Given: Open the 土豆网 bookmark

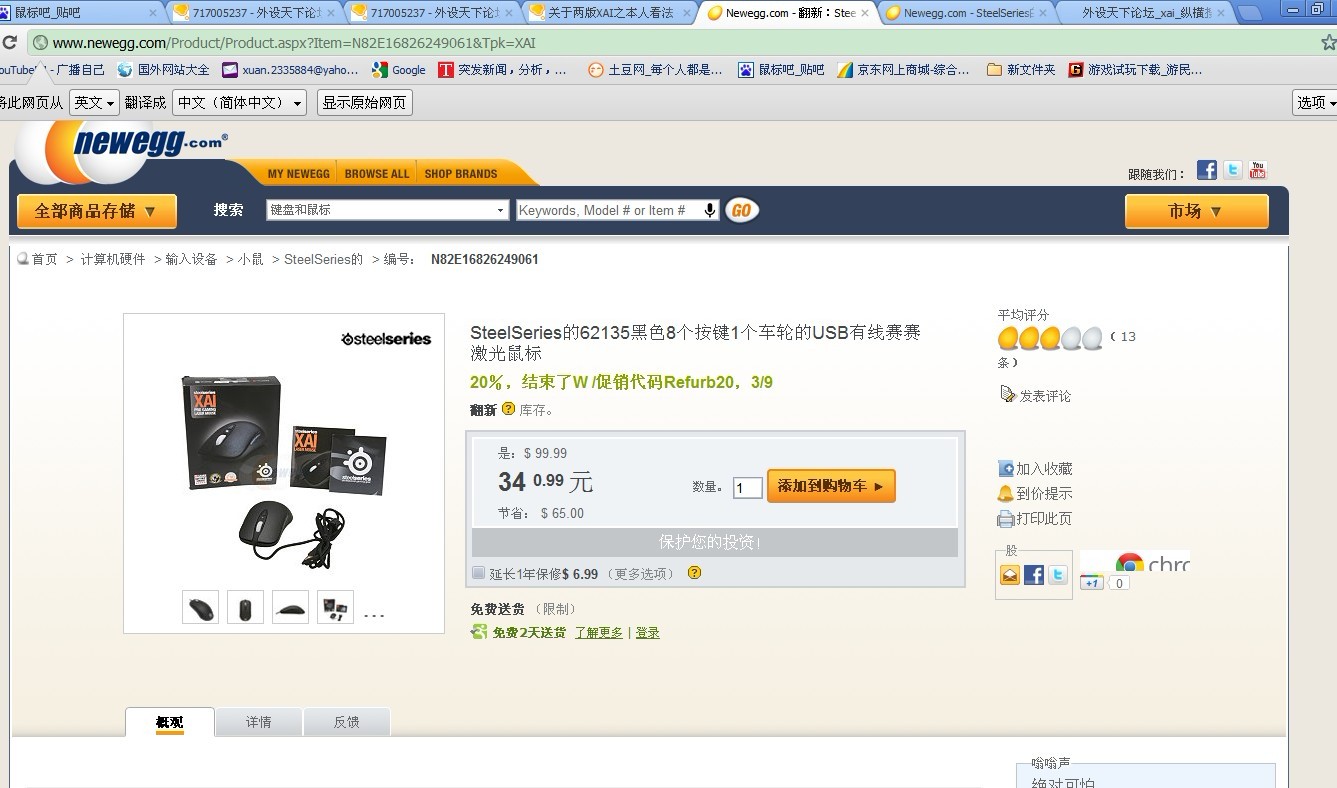Looking at the screenshot, I should pyautogui.click(x=655, y=70).
